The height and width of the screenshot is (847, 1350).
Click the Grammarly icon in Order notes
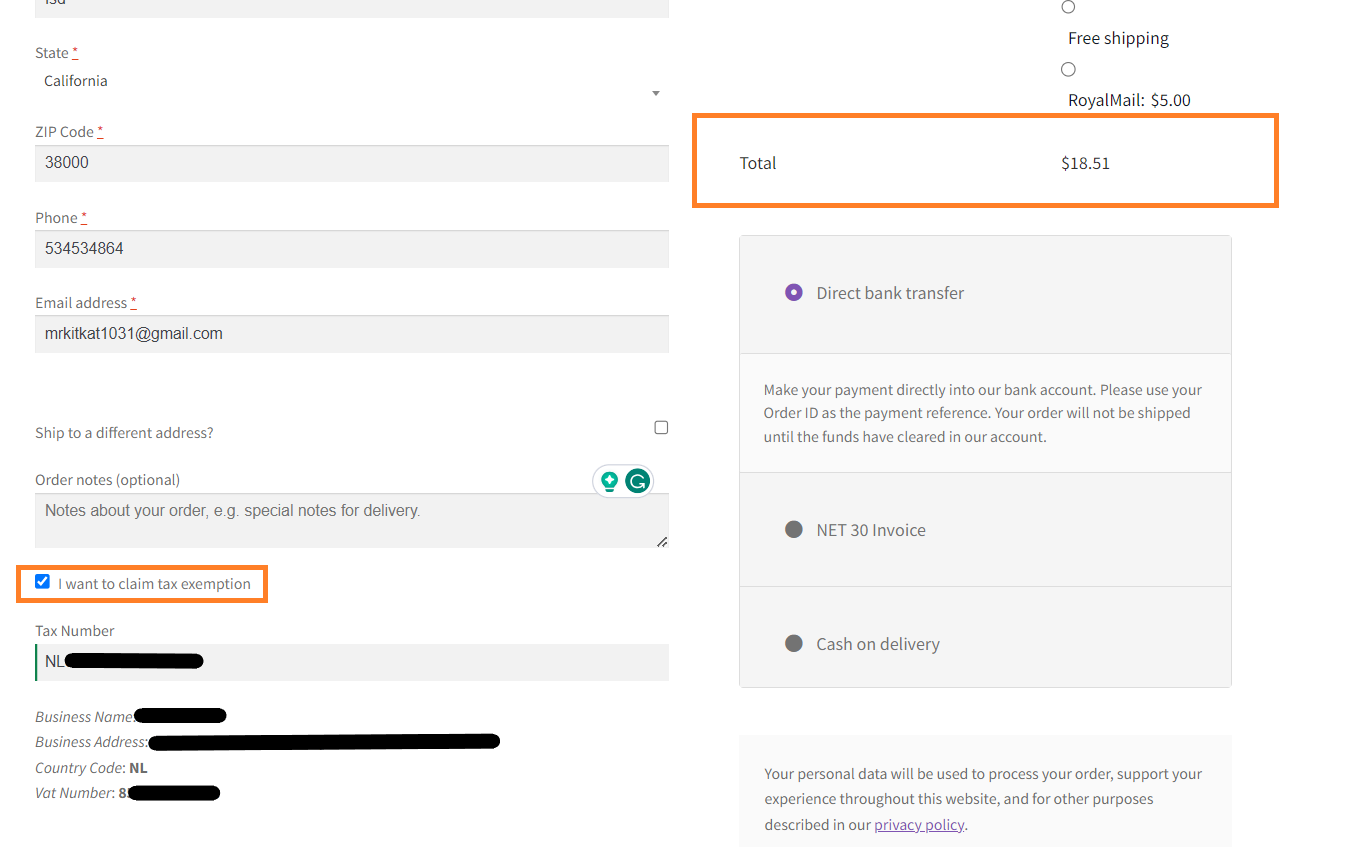pos(638,482)
